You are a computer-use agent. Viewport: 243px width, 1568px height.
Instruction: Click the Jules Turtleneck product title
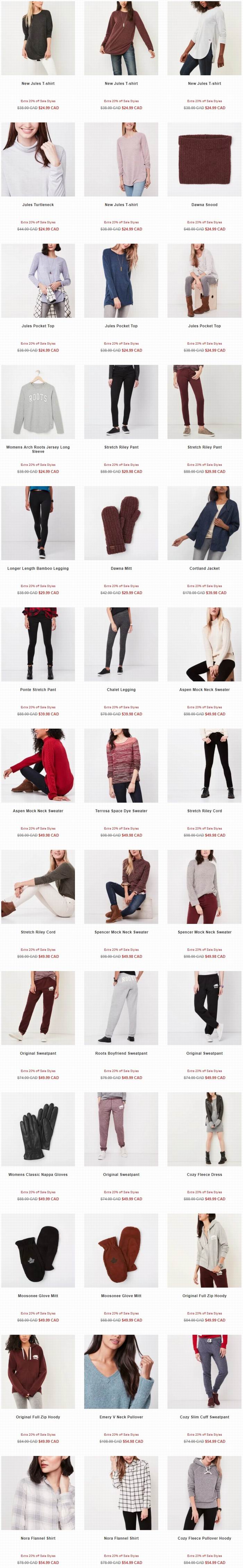click(38, 205)
